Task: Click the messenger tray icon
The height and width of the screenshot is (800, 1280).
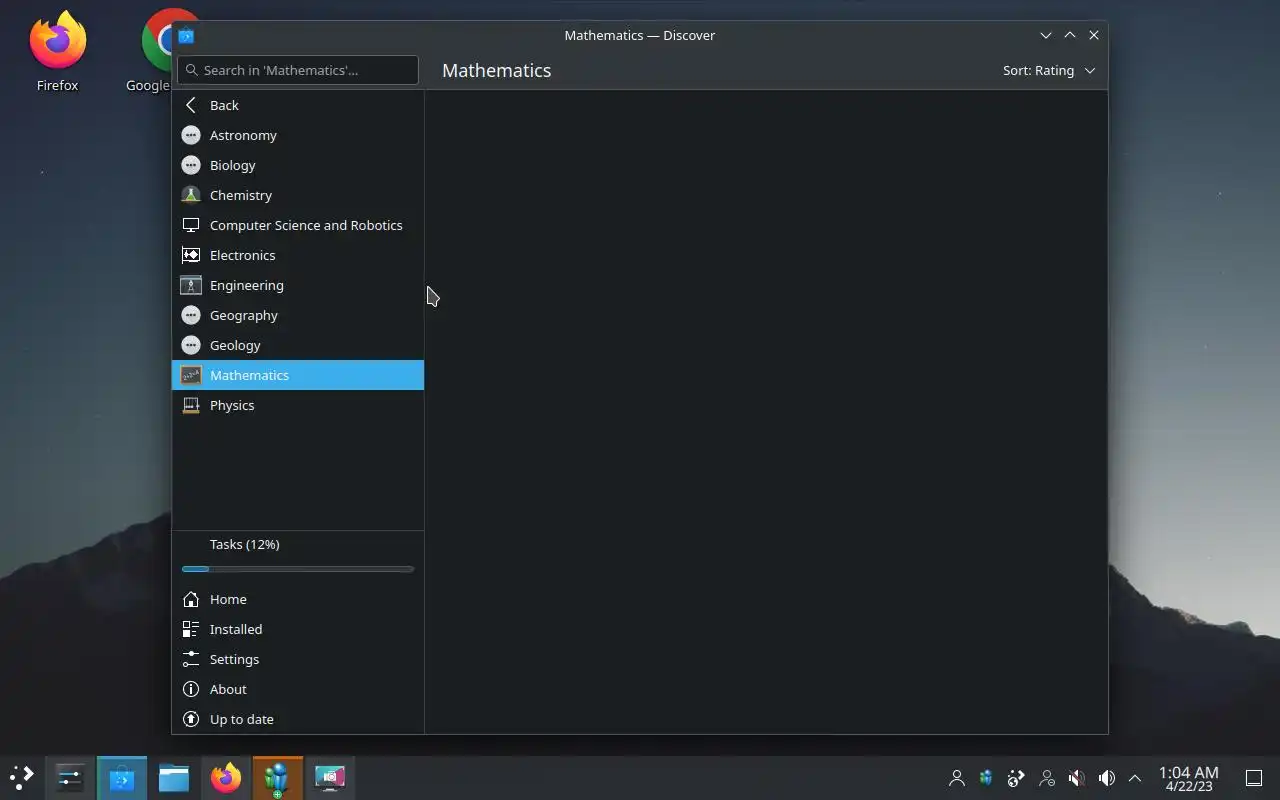Action: tap(986, 778)
